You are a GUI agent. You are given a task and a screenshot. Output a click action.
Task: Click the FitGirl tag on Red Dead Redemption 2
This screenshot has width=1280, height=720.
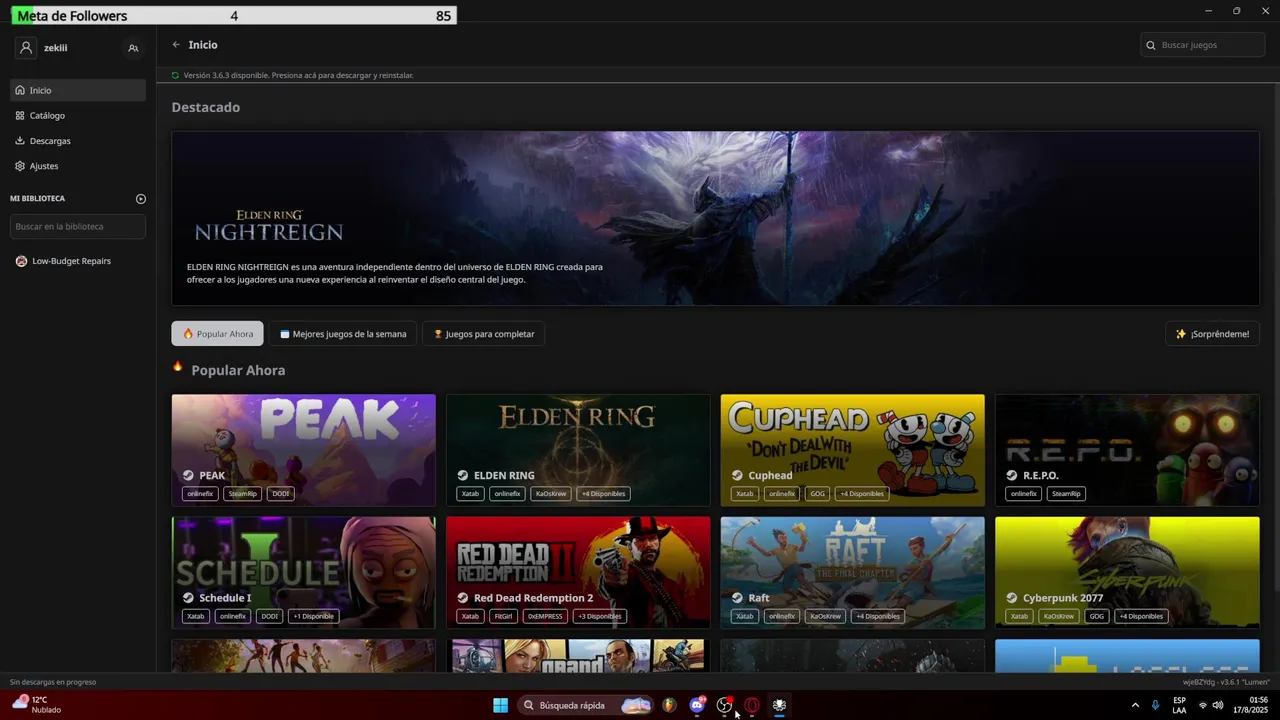[503, 616]
